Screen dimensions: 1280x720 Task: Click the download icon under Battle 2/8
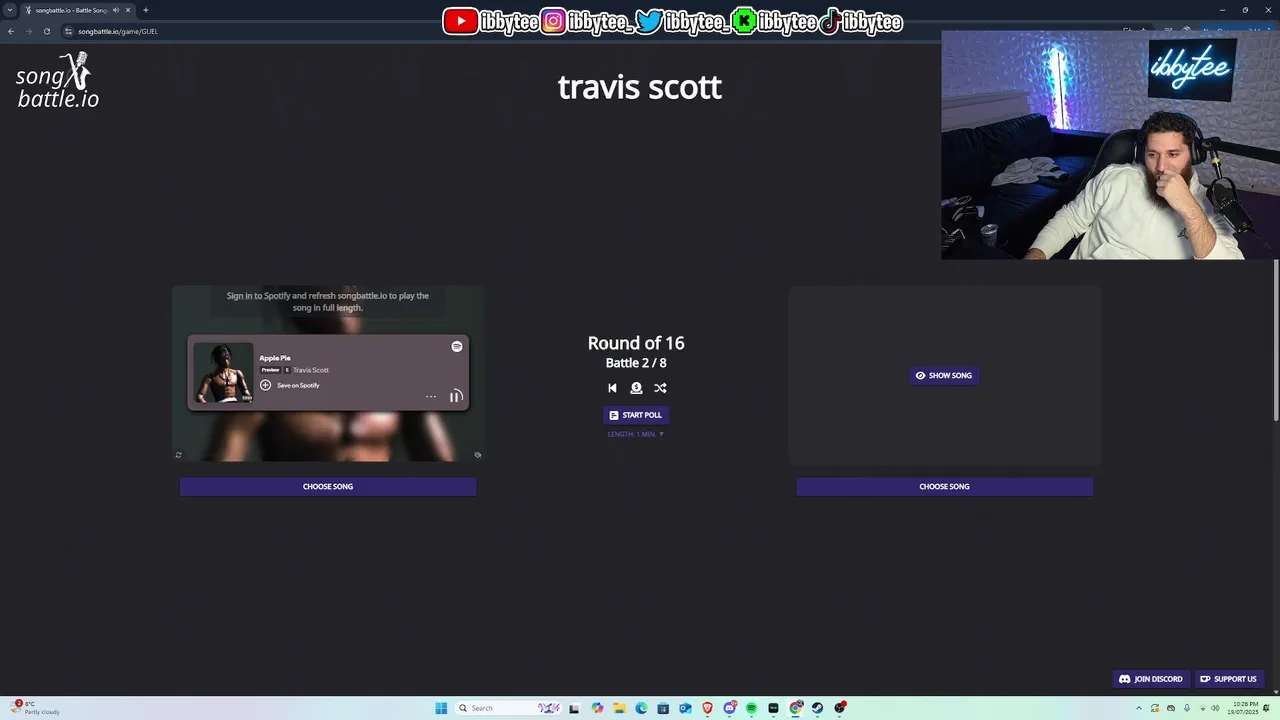[x=636, y=388]
